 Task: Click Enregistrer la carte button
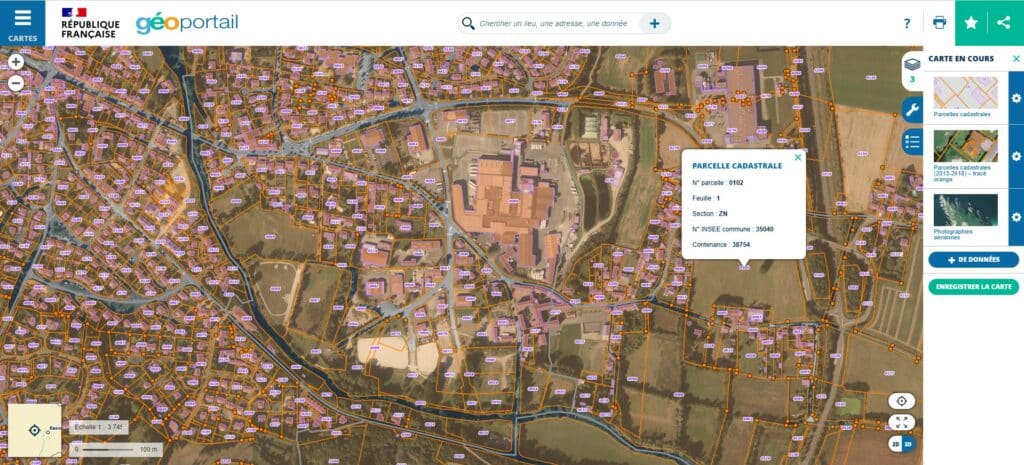click(x=972, y=287)
